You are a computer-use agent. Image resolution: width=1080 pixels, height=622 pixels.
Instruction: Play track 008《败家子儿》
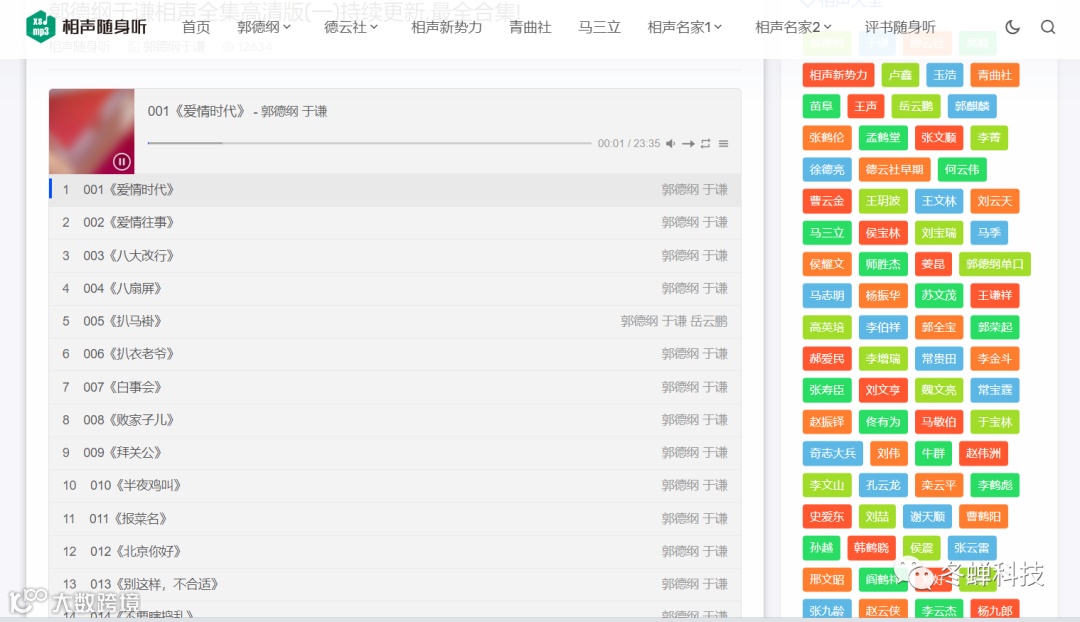[395, 419]
